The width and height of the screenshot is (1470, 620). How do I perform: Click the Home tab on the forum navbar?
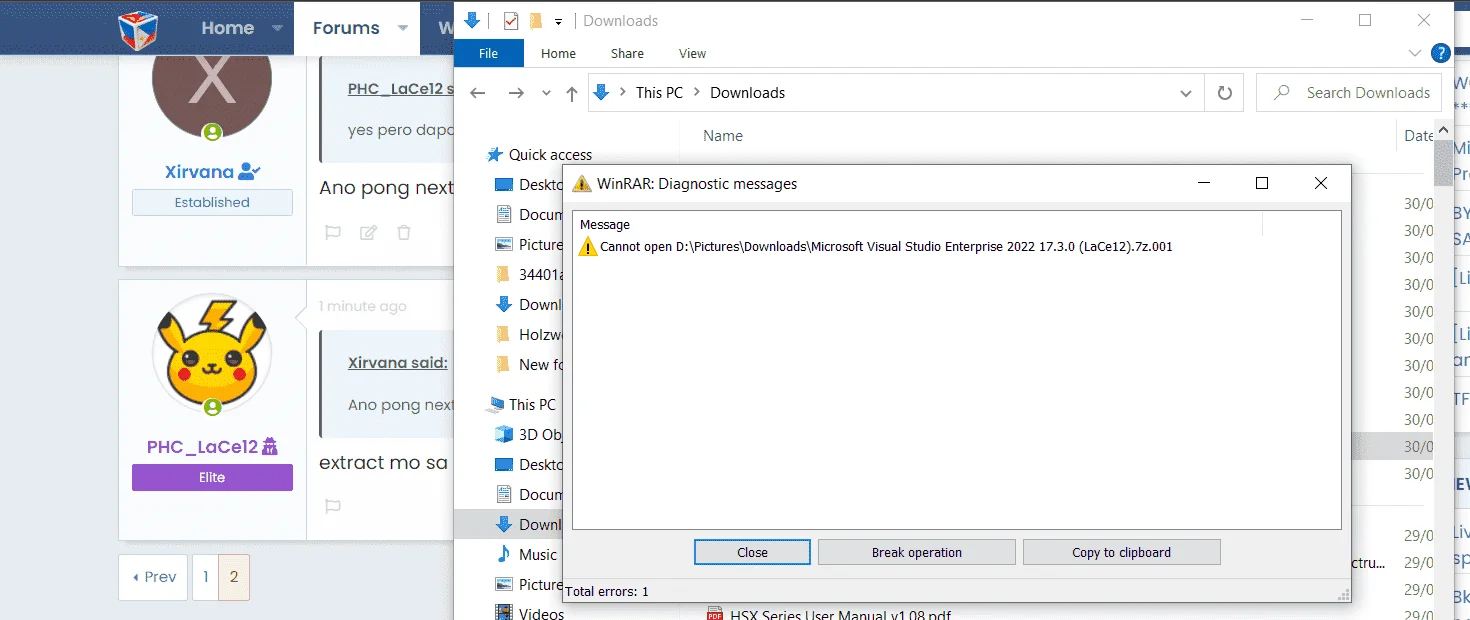(228, 28)
